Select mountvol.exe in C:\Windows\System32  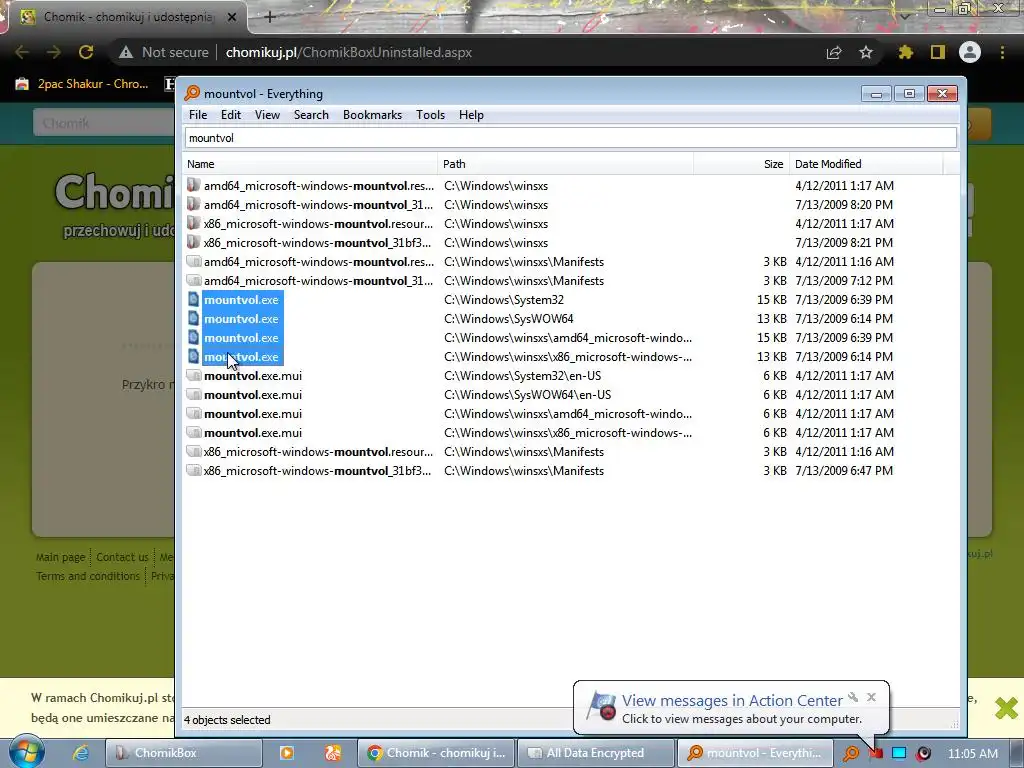(x=241, y=300)
